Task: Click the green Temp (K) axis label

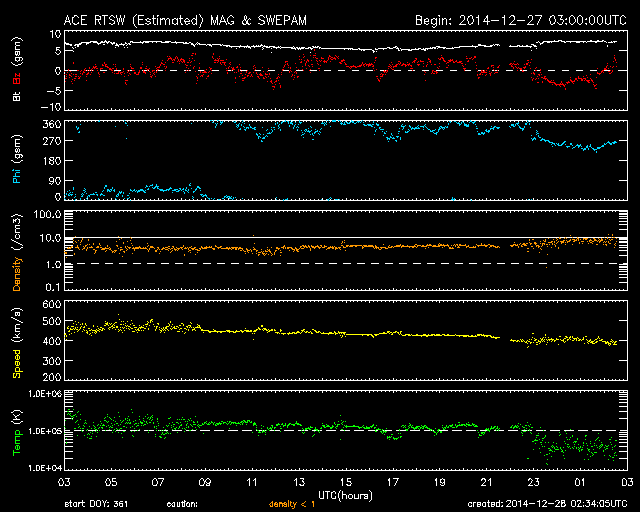Action: (18, 432)
